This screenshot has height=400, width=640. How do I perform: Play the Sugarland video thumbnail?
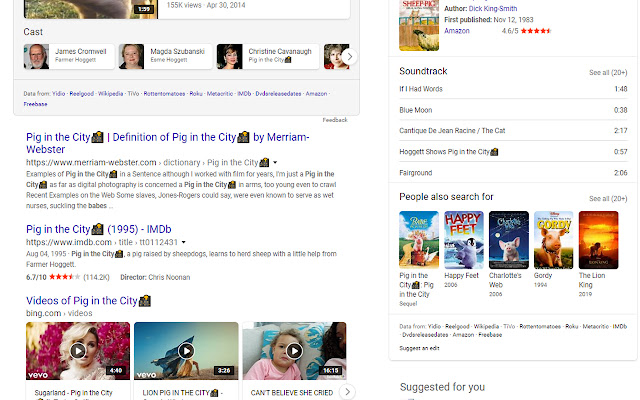coord(78,351)
